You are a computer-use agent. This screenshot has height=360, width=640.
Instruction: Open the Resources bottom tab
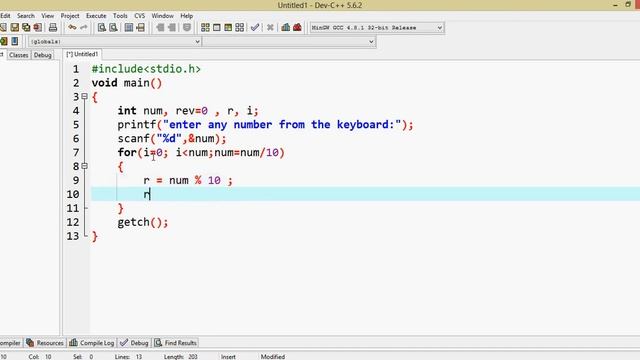coord(45,343)
